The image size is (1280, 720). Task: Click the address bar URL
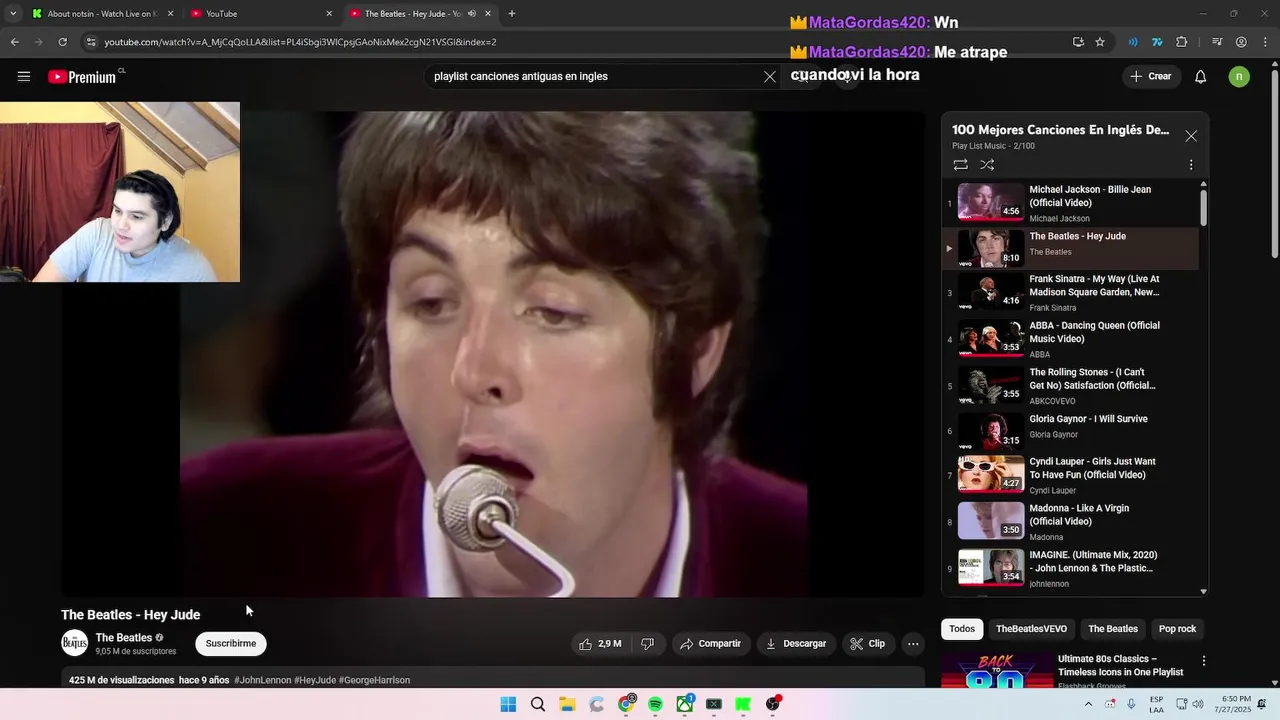pyautogui.click(x=300, y=42)
